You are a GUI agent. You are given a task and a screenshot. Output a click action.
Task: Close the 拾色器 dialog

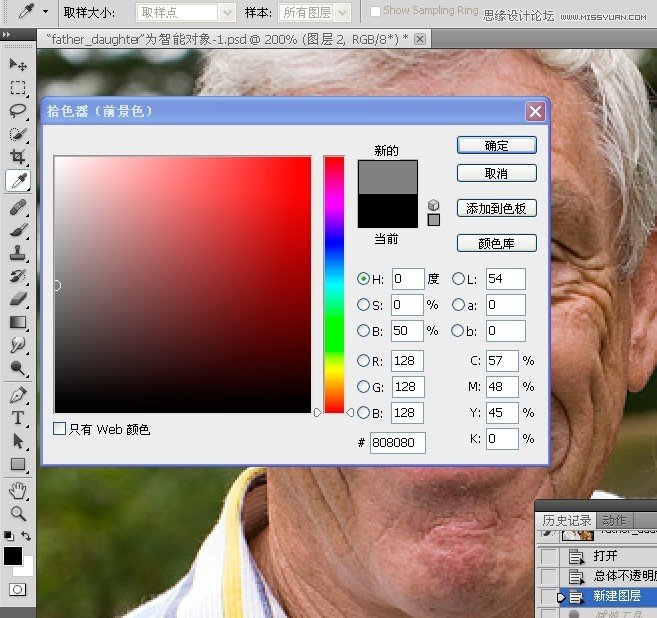pyautogui.click(x=535, y=111)
